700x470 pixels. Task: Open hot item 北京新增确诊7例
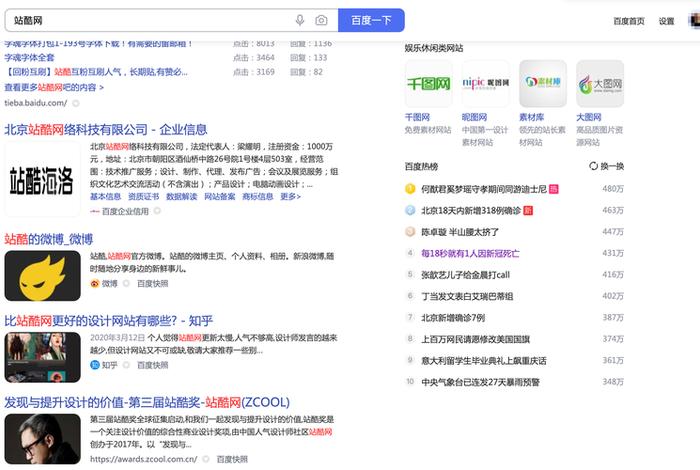[453, 317]
